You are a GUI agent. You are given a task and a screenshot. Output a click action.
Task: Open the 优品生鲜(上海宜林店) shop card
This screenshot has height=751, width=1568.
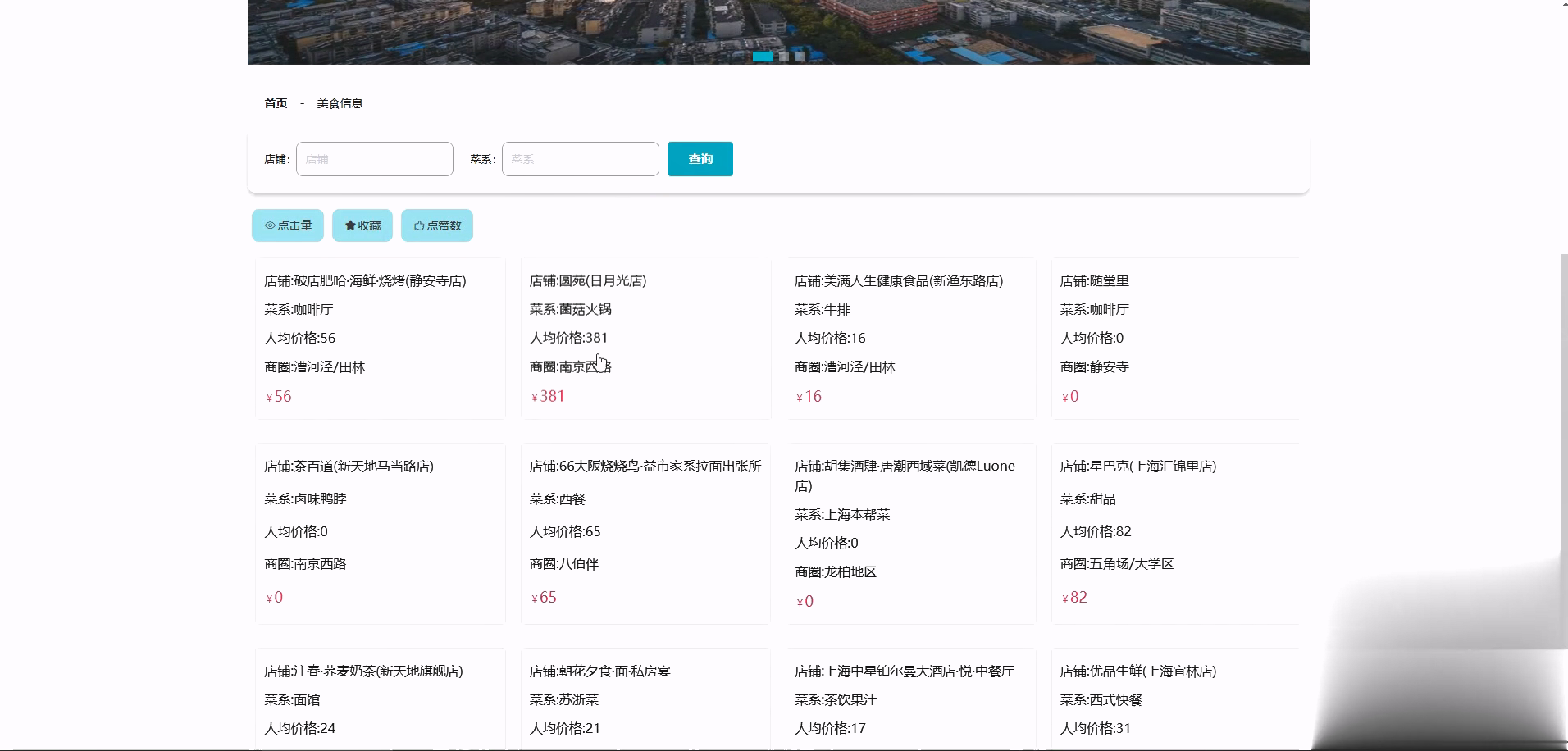1176,699
